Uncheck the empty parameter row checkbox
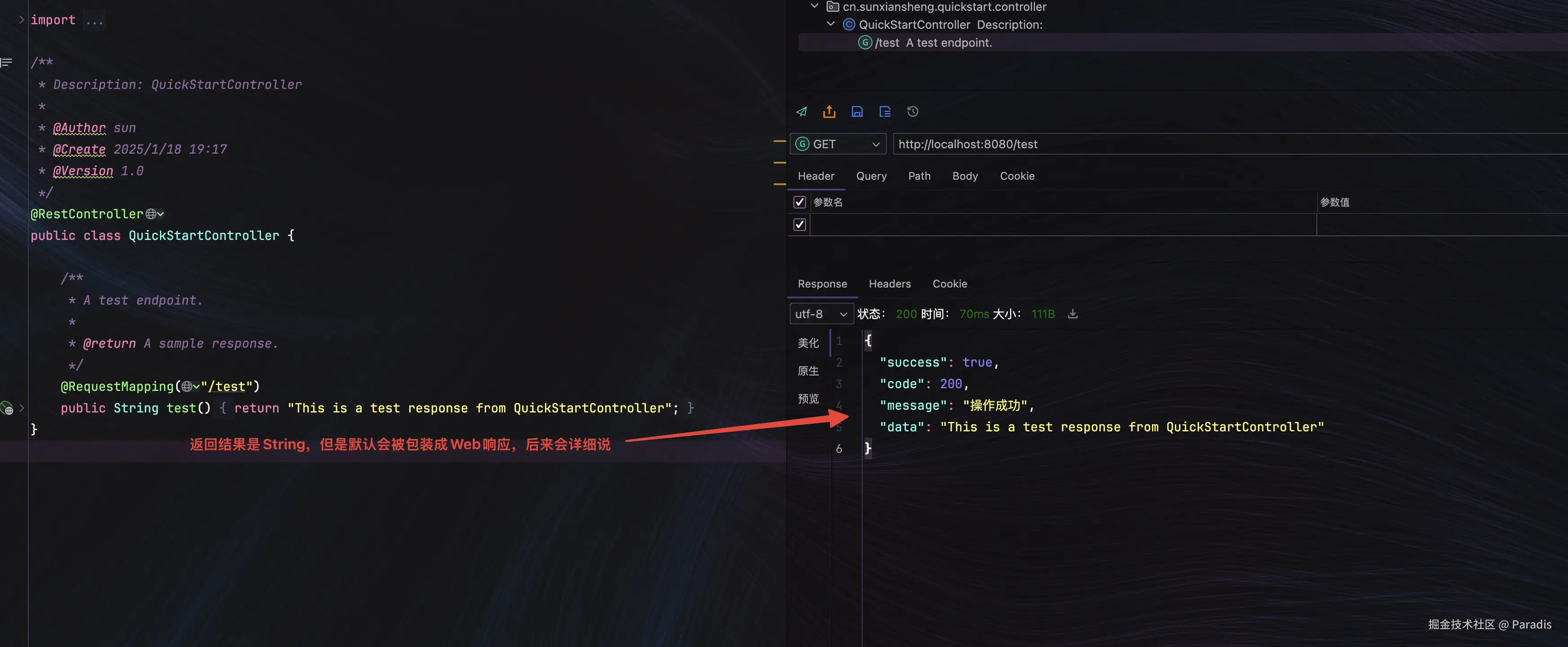The width and height of the screenshot is (1568, 647). tap(800, 225)
